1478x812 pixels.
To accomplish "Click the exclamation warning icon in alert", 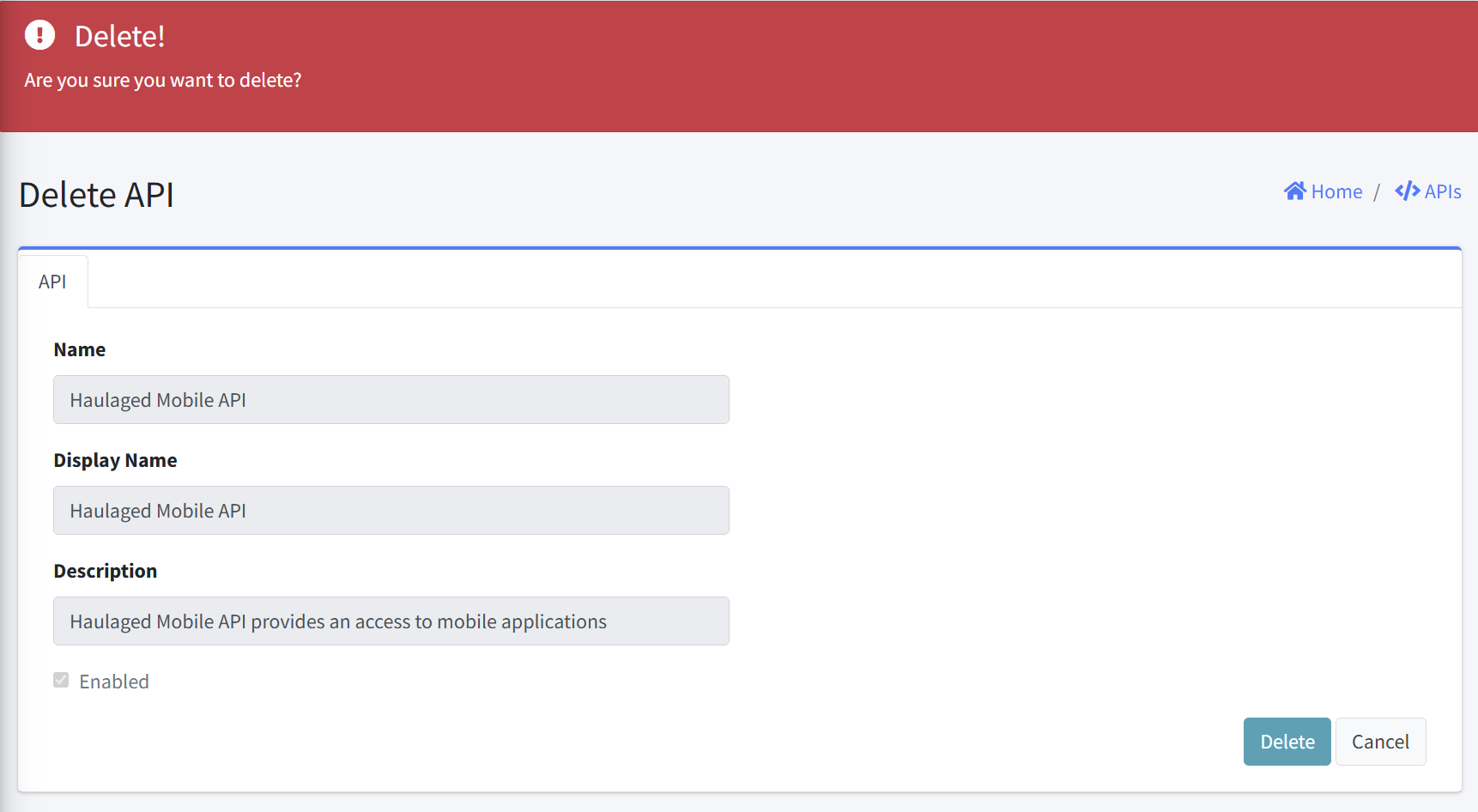I will (39, 35).
